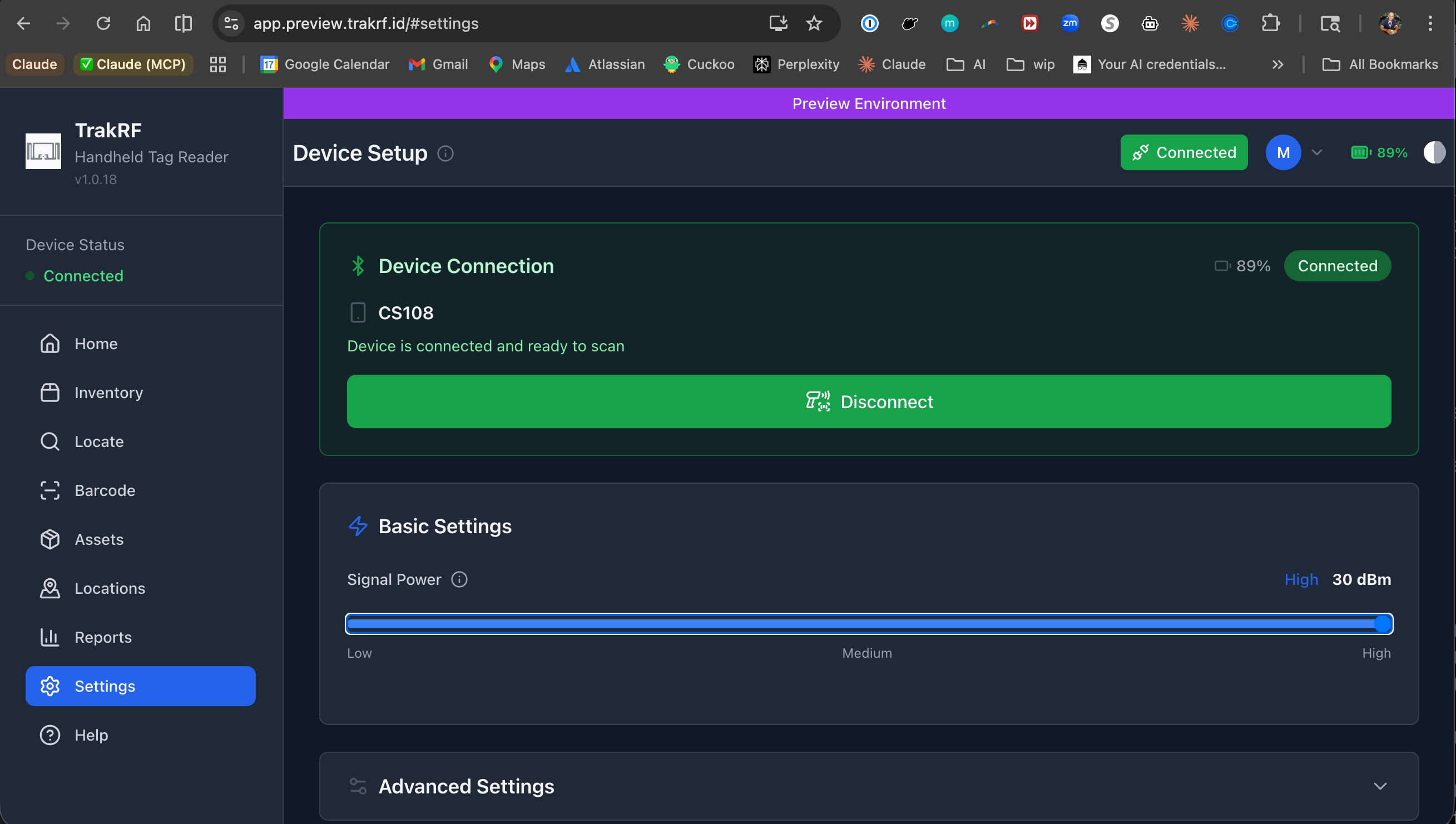
Task: Select the Locate tool
Action: pyautogui.click(x=100, y=441)
